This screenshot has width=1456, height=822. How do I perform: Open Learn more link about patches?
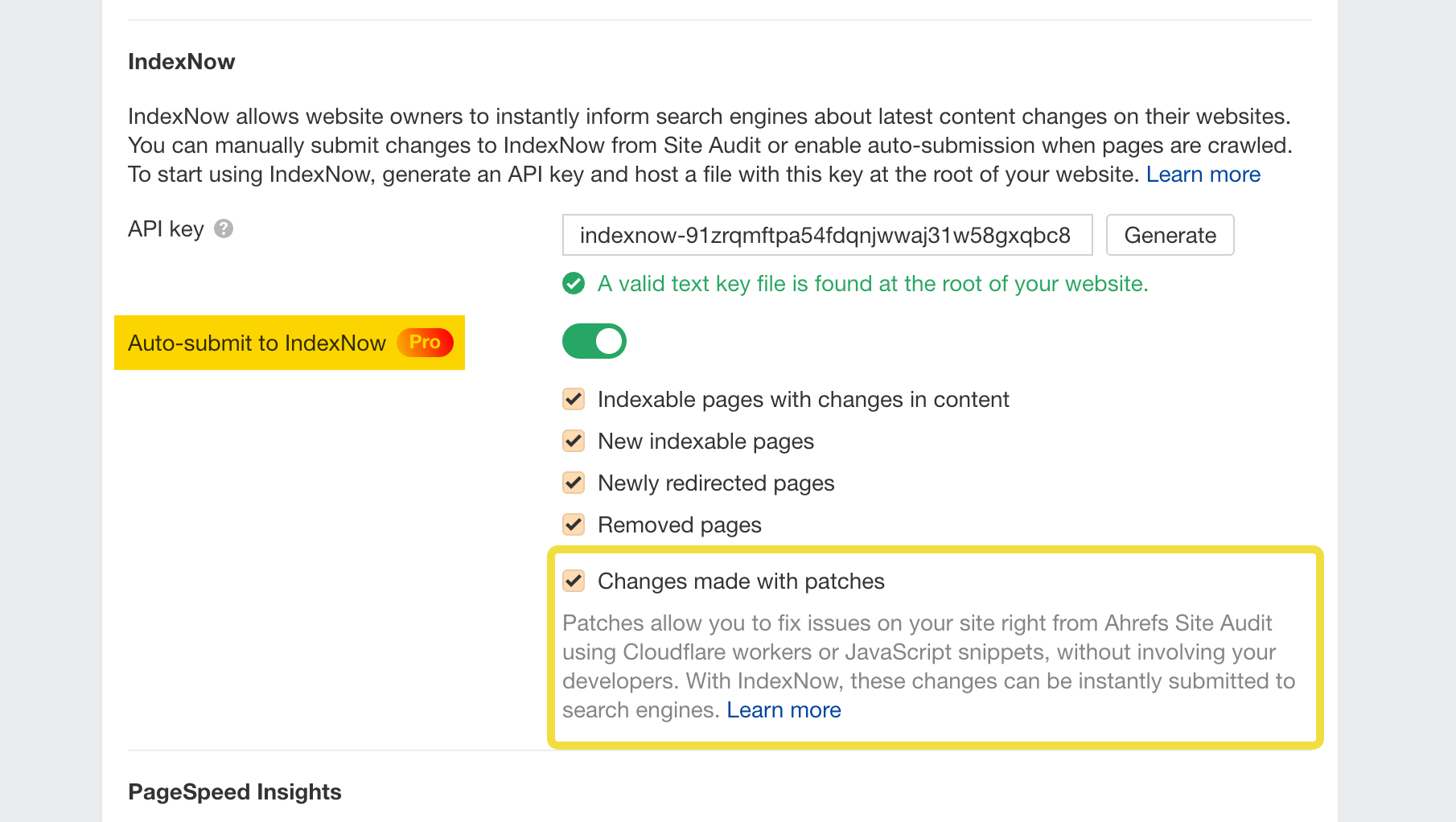point(784,710)
